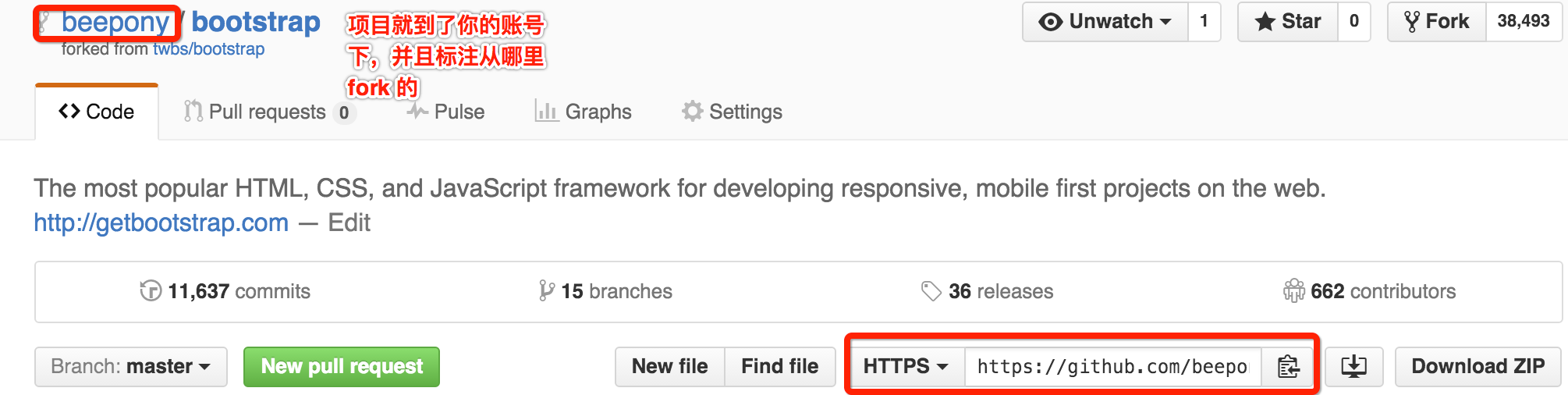The image size is (1568, 395).
Task: Click the commits history icon
Action: pos(150,291)
